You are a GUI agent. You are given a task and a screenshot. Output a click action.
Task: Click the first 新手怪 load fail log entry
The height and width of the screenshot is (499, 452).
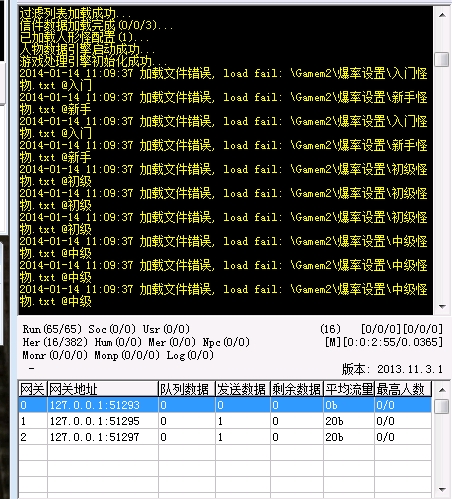coord(223,103)
